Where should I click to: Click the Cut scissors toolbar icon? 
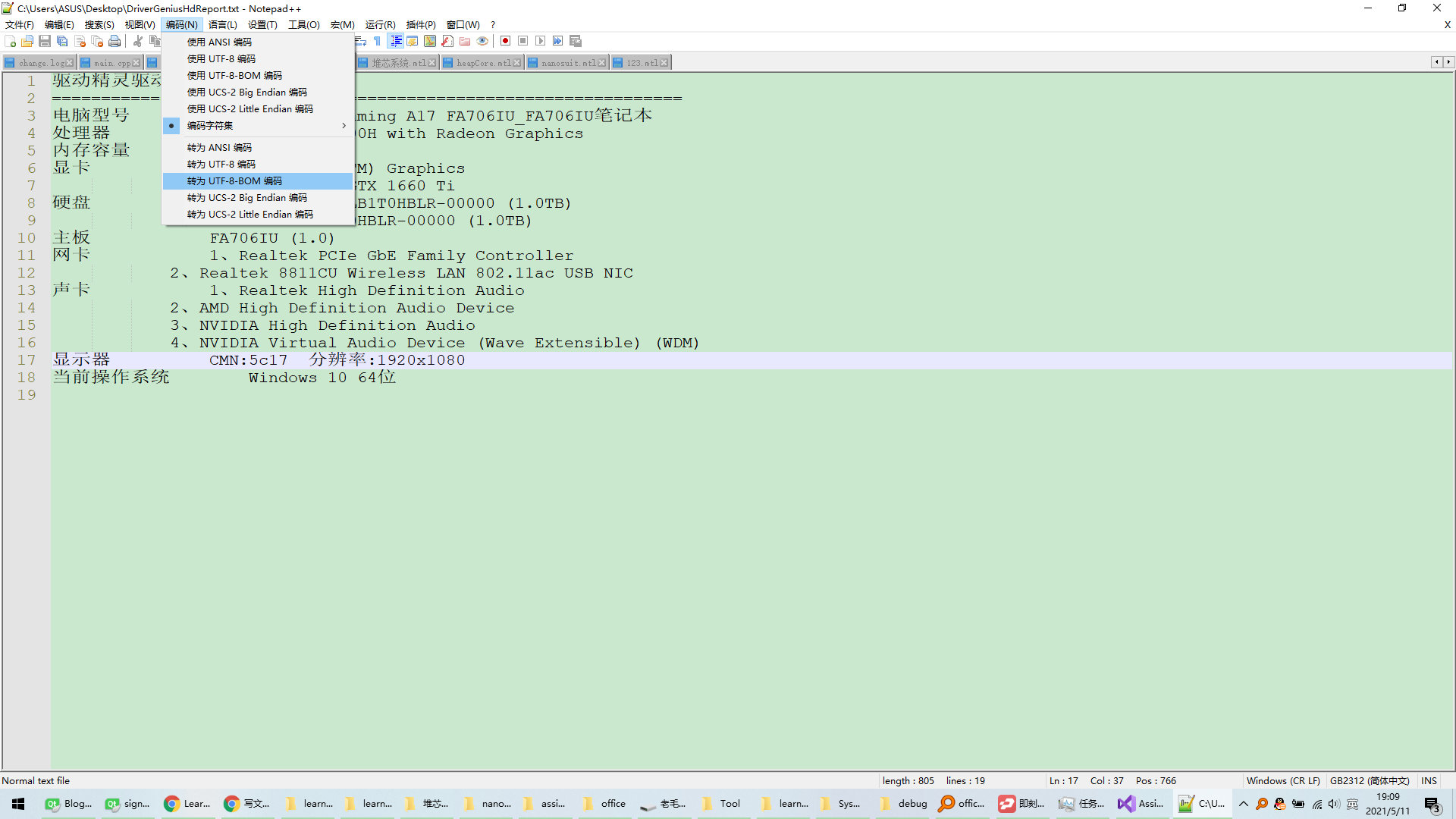(138, 41)
